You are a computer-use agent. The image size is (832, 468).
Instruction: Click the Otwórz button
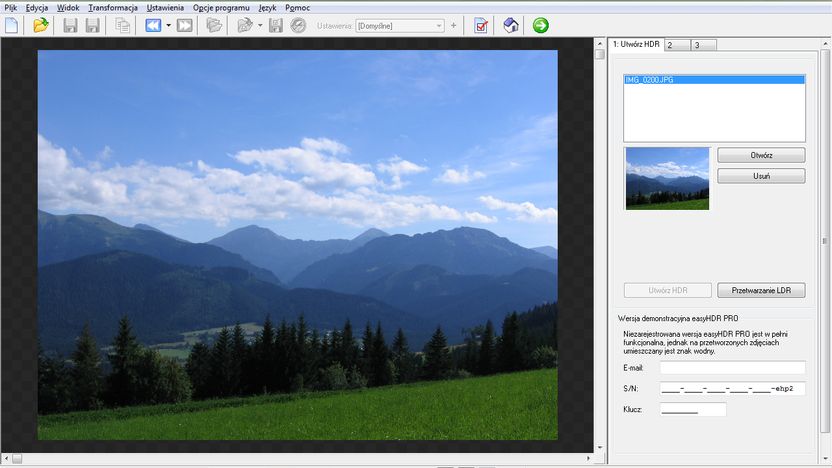pos(761,155)
